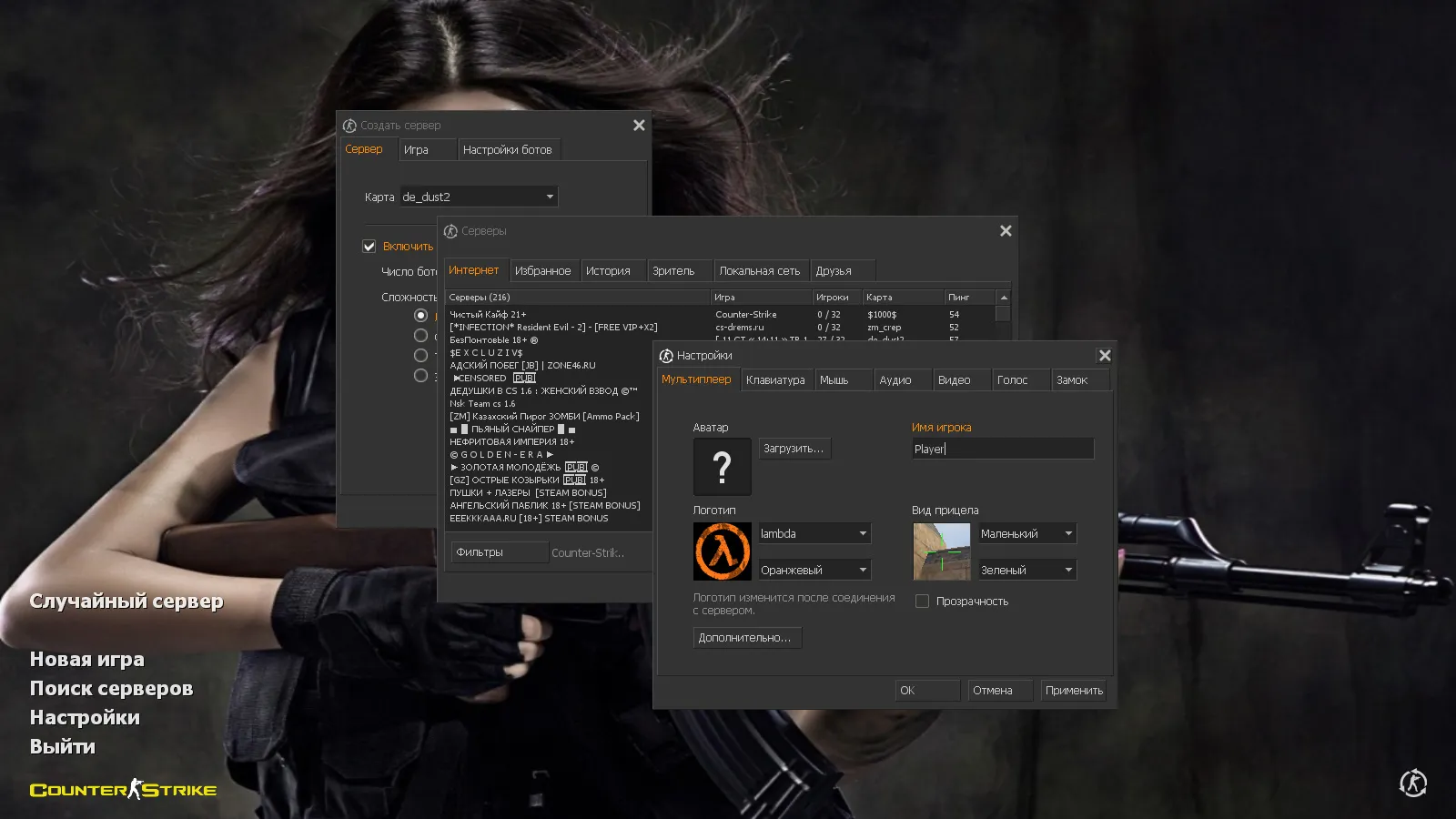Switch to the Избранное tab

pyautogui.click(x=544, y=269)
